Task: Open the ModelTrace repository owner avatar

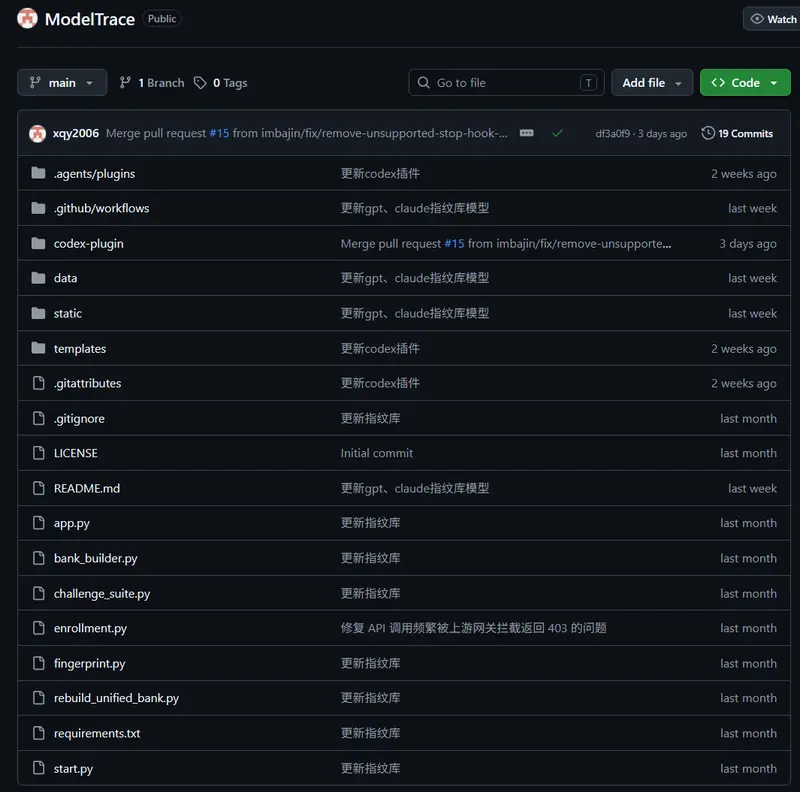Action: [27, 18]
